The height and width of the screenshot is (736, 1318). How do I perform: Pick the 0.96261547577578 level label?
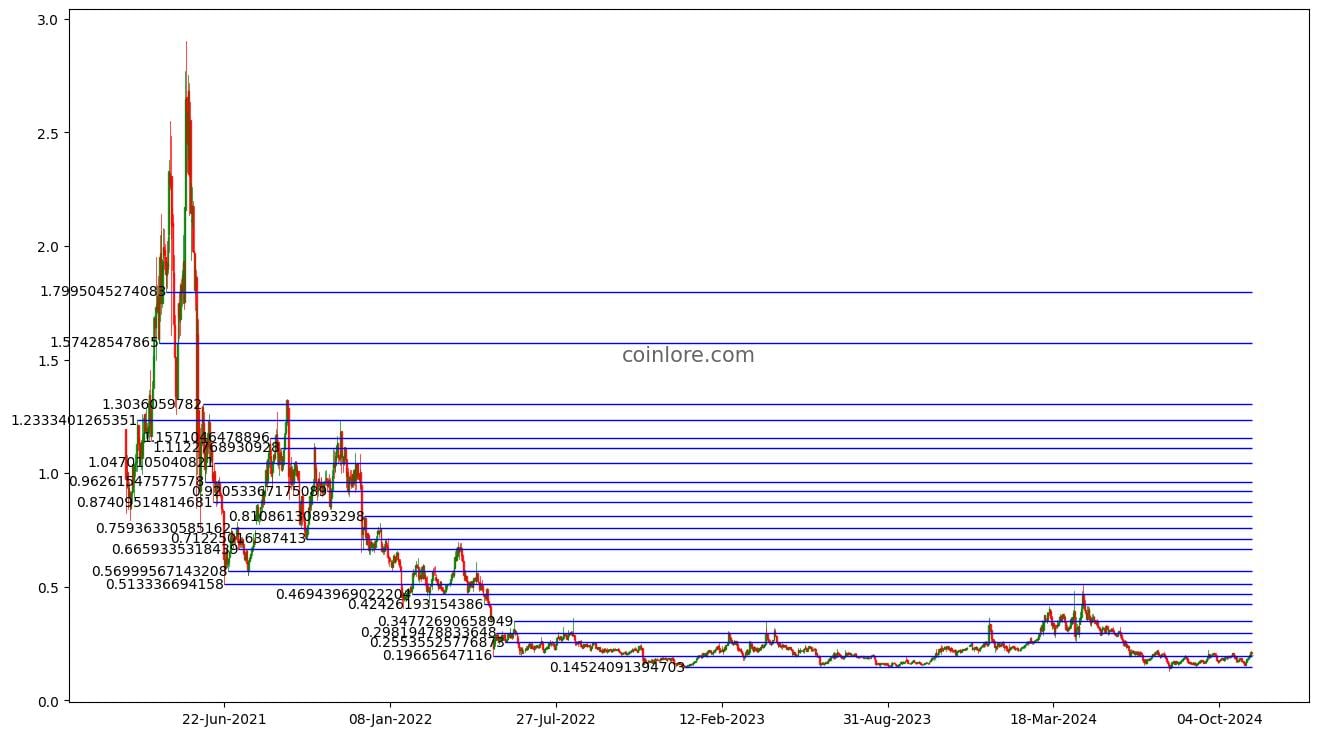coord(136,481)
